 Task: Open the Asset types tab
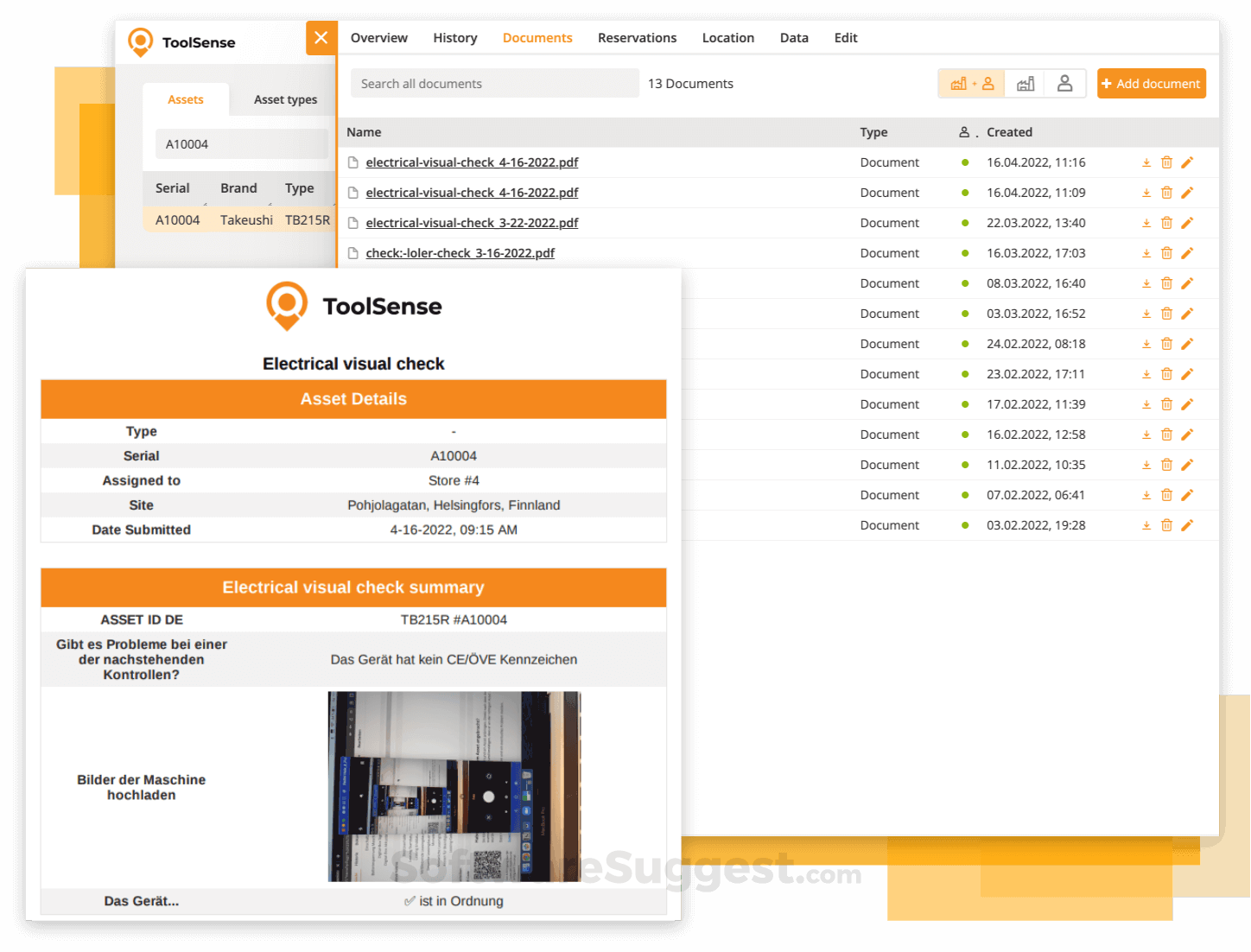(x=284, y=99)
